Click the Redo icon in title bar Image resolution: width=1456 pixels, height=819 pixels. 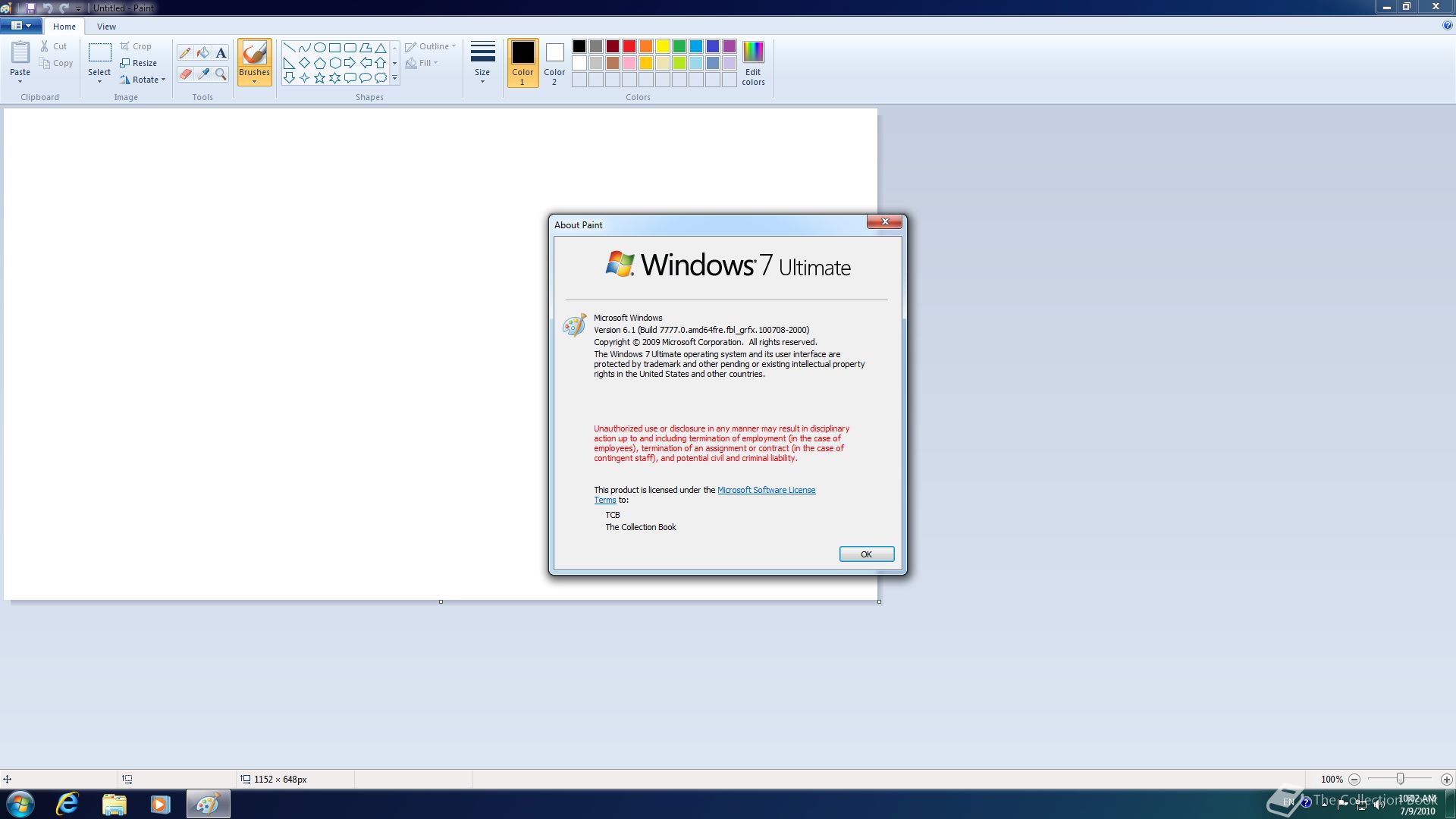(64, 8)
